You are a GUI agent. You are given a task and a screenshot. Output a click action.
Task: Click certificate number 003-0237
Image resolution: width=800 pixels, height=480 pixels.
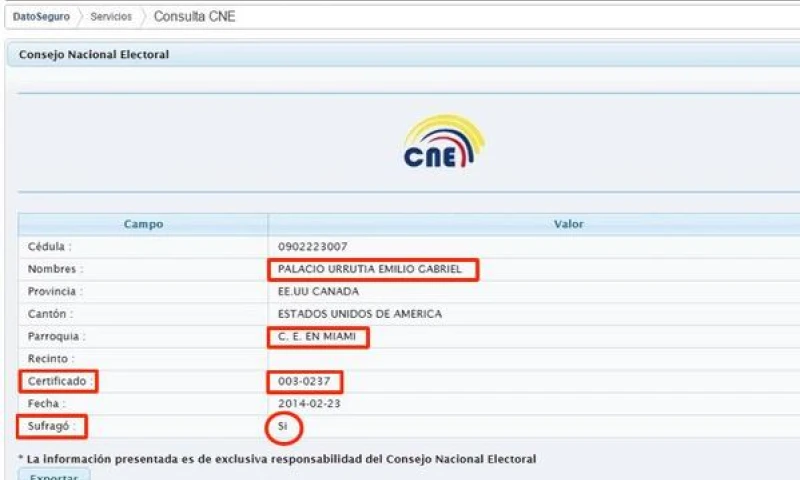(304, 381)
